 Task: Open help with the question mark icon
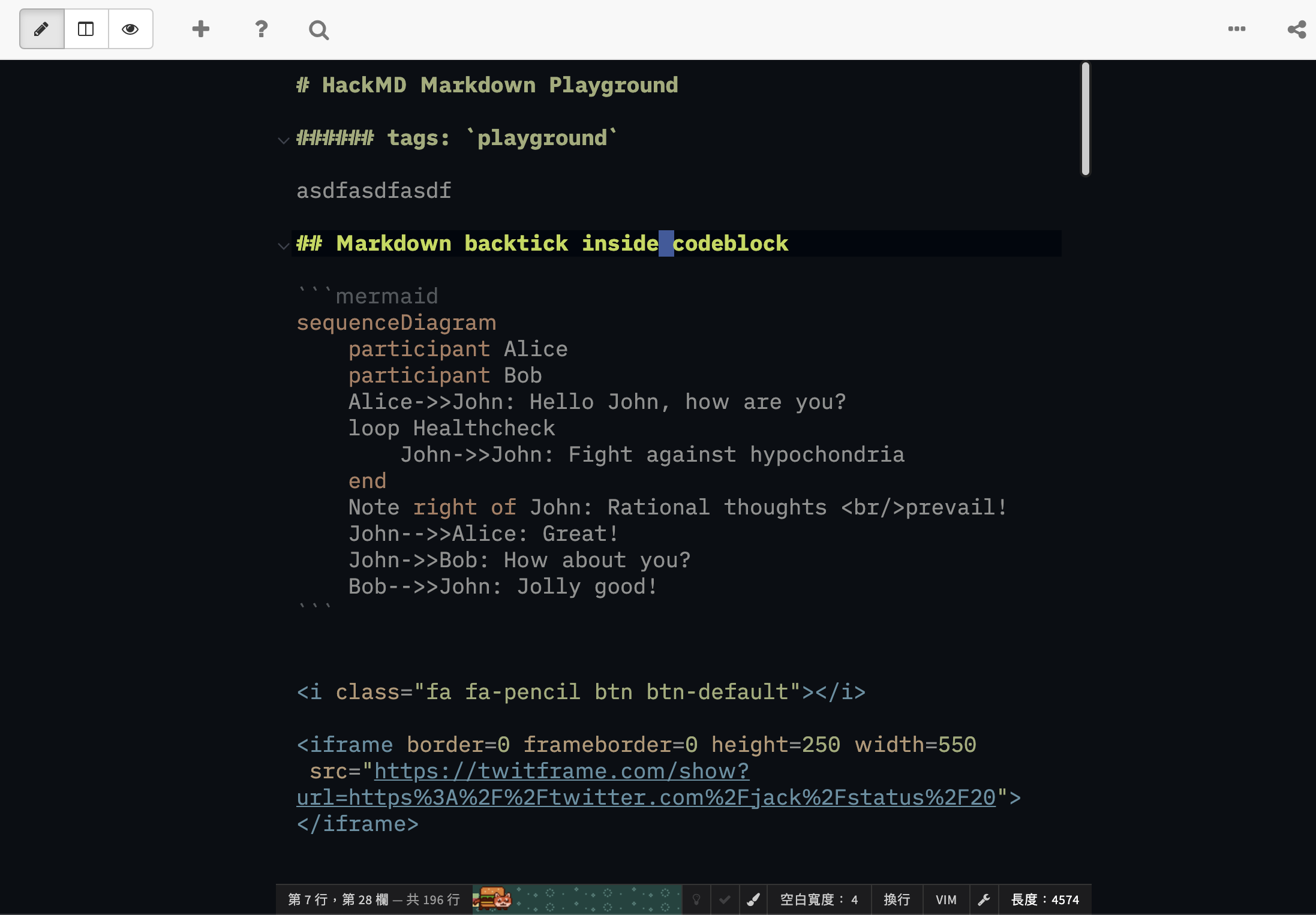click(261, 29)
